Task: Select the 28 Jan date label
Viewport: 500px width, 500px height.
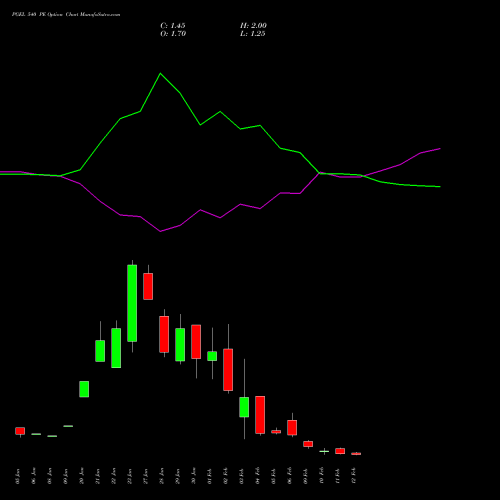Action: tap(162, 476)
